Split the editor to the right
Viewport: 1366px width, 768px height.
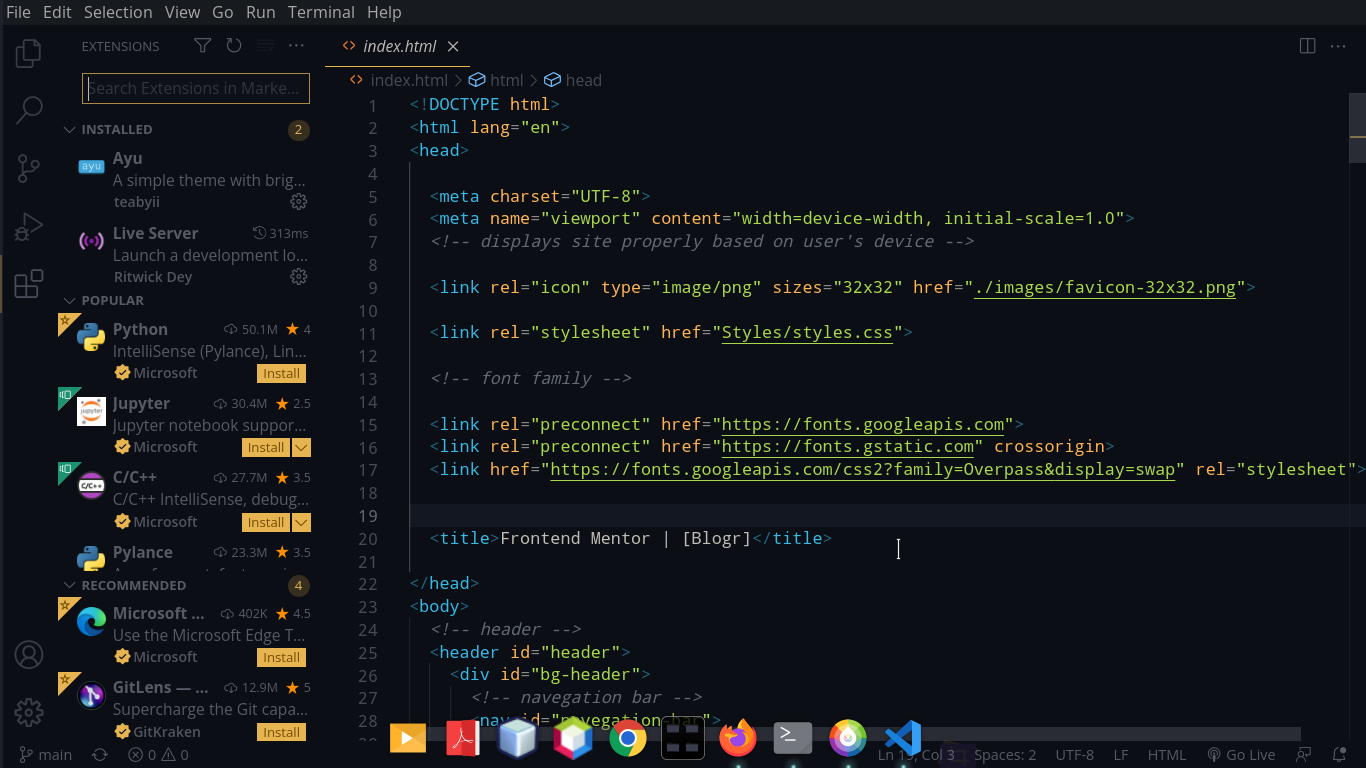click(x=1307, y=46)
